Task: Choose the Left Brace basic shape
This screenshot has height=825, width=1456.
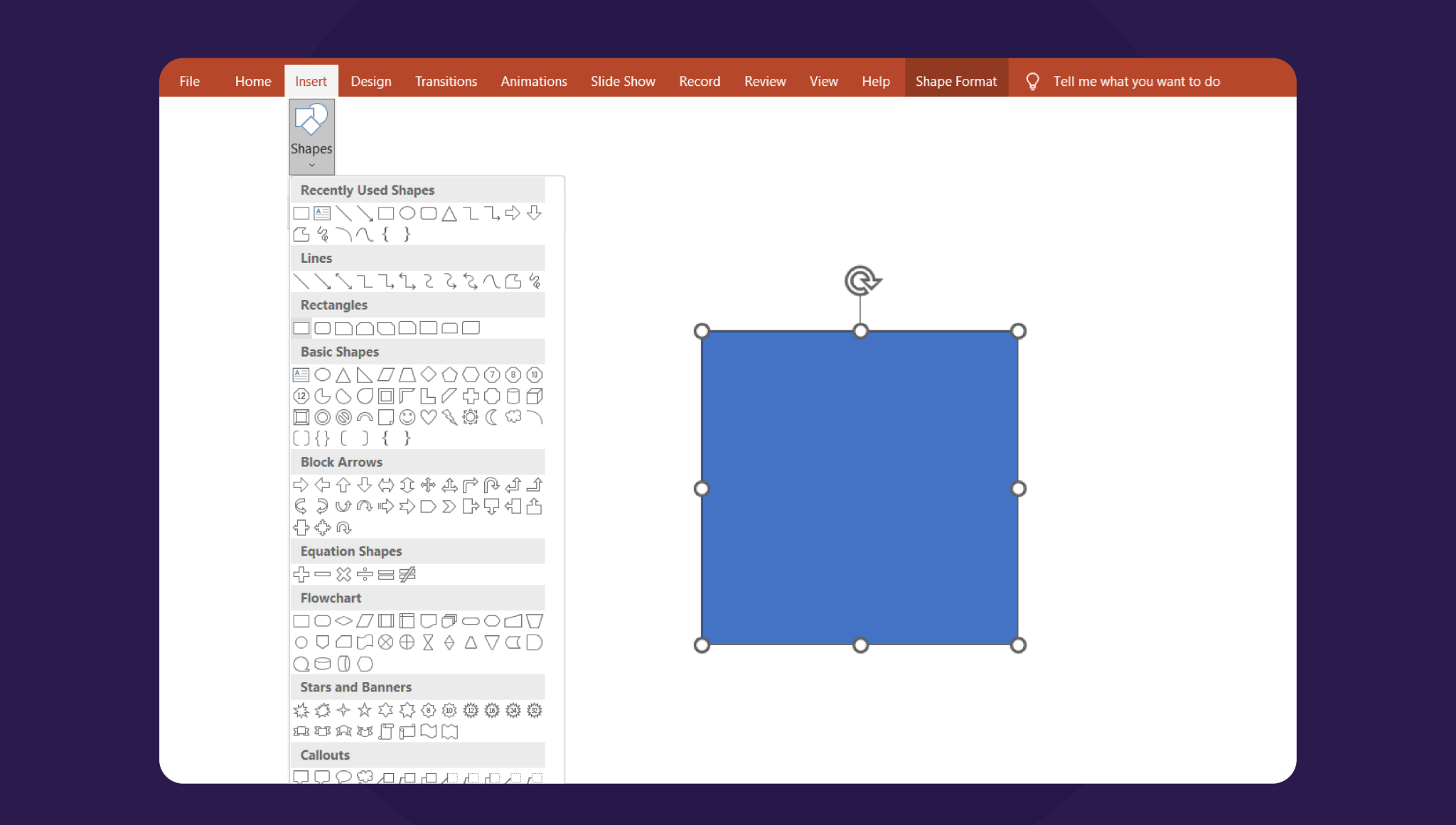Action: pyautogui.click(x=386, y=438)
